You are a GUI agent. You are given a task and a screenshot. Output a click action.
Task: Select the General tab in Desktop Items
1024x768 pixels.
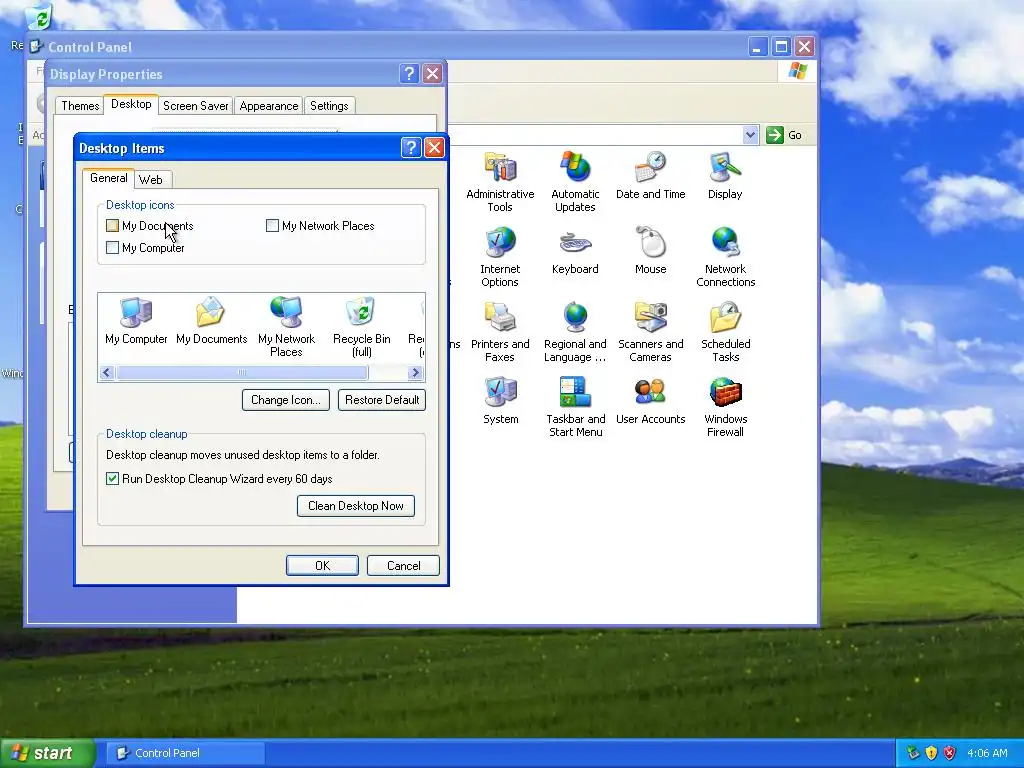click(x=108, y=178)
